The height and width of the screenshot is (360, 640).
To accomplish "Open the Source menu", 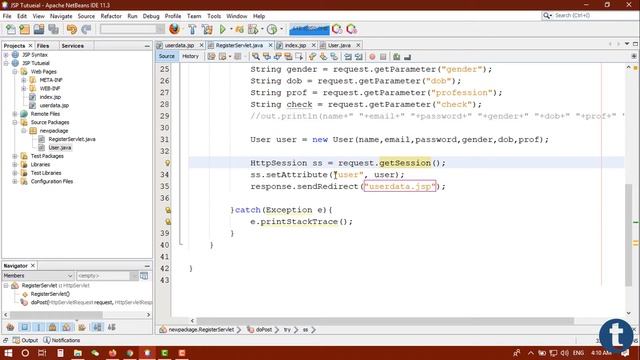I will tap(86, 16).
